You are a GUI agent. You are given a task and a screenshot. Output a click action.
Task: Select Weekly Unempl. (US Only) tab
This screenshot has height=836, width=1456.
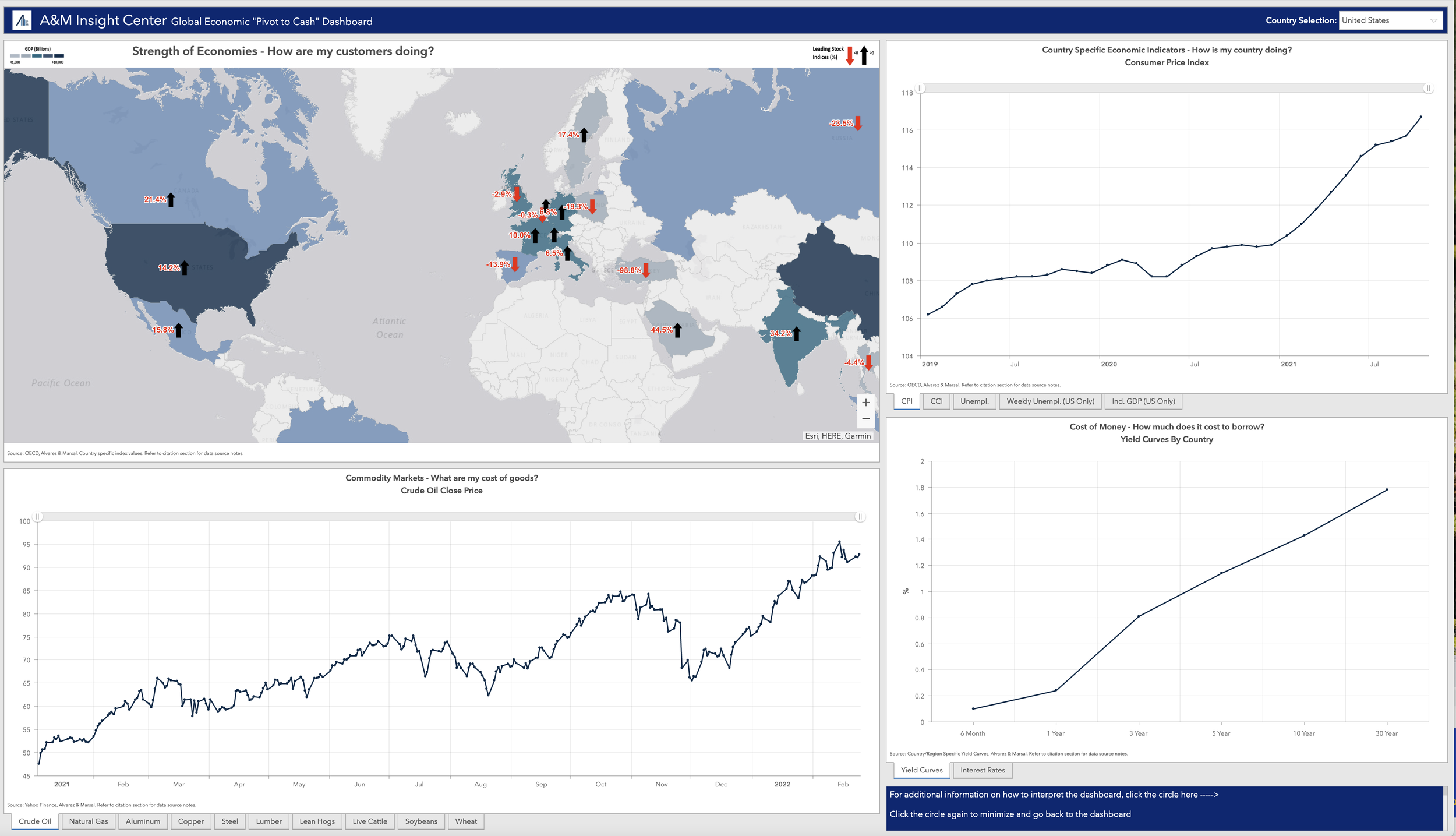1049,401
